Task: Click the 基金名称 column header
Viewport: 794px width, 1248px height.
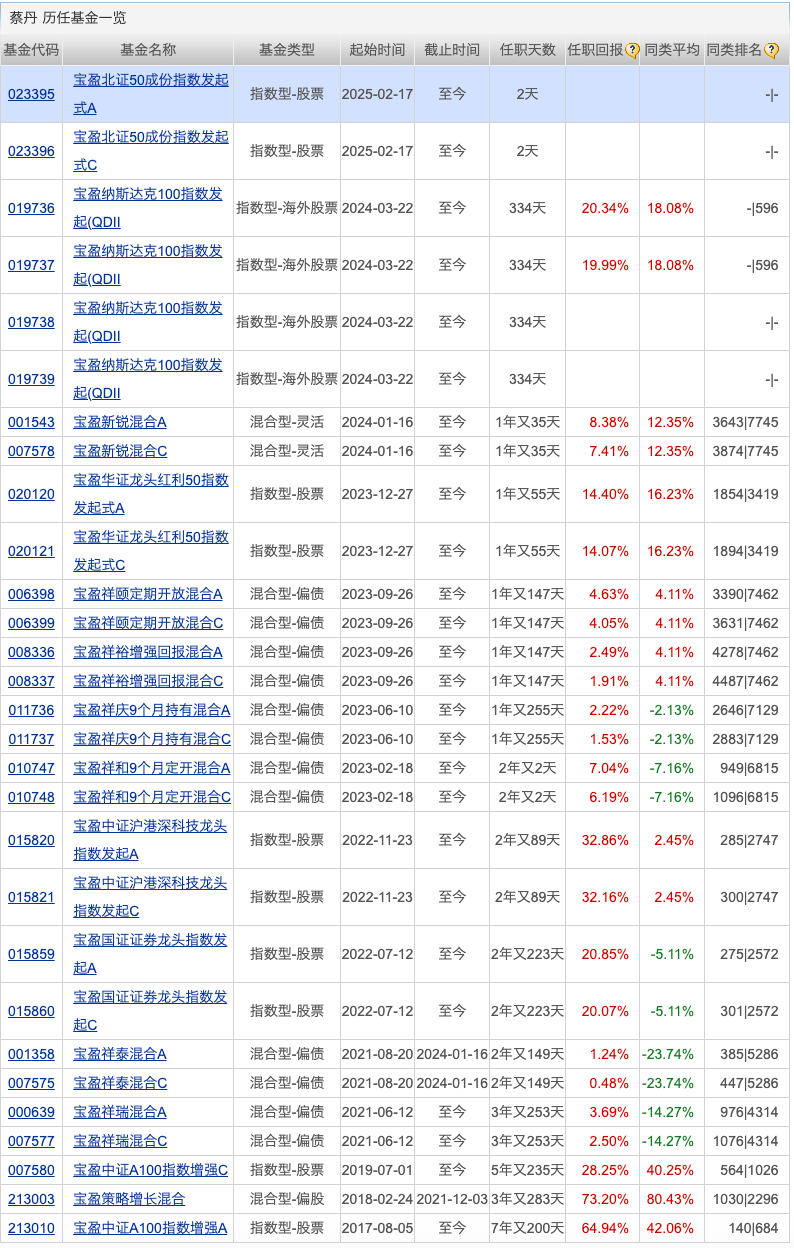Action: coord(148,50)
